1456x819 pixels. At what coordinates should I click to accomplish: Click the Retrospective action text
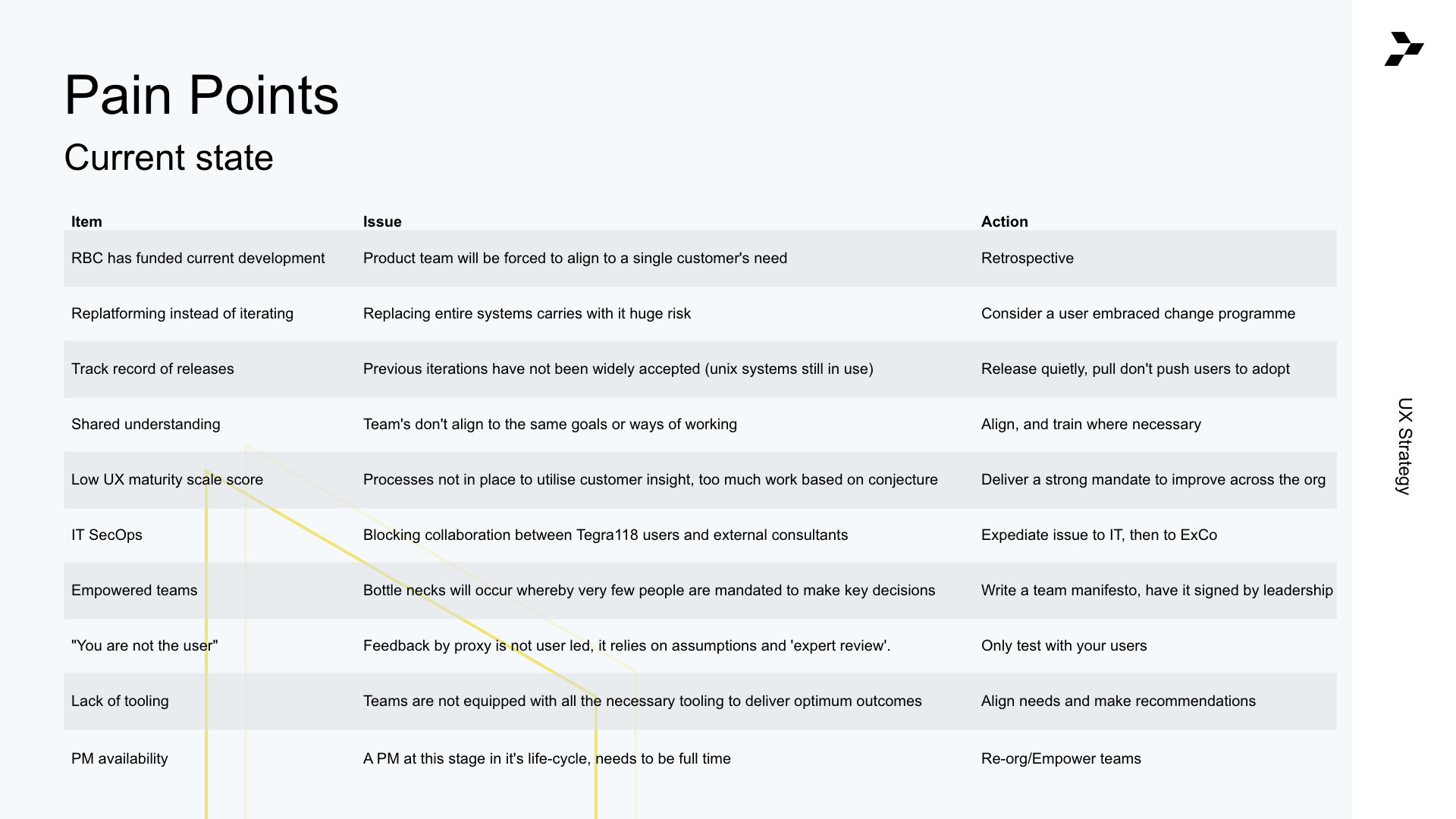coord(1027,259)
